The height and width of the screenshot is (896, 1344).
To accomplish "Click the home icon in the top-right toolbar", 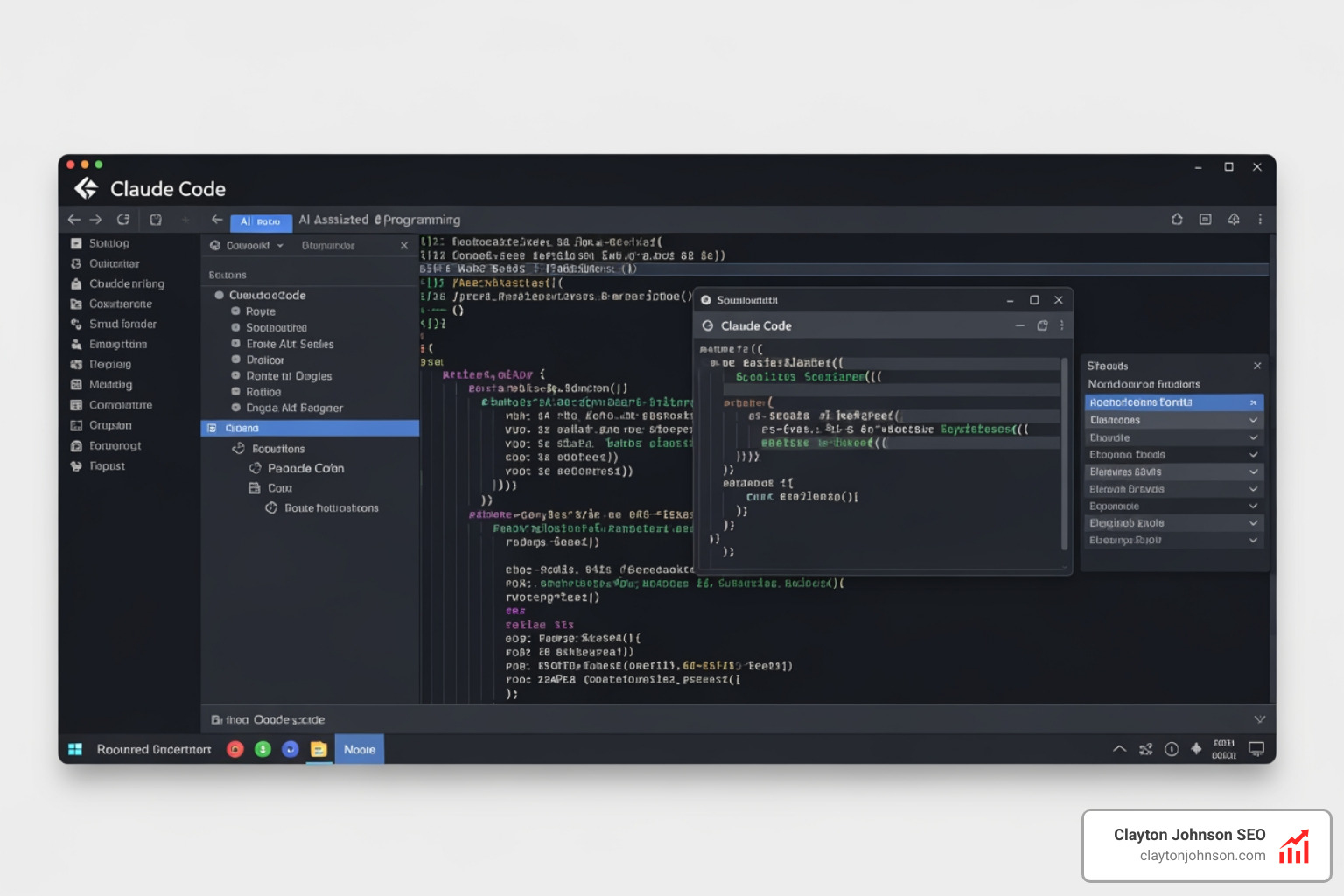I will (1177, 220).
